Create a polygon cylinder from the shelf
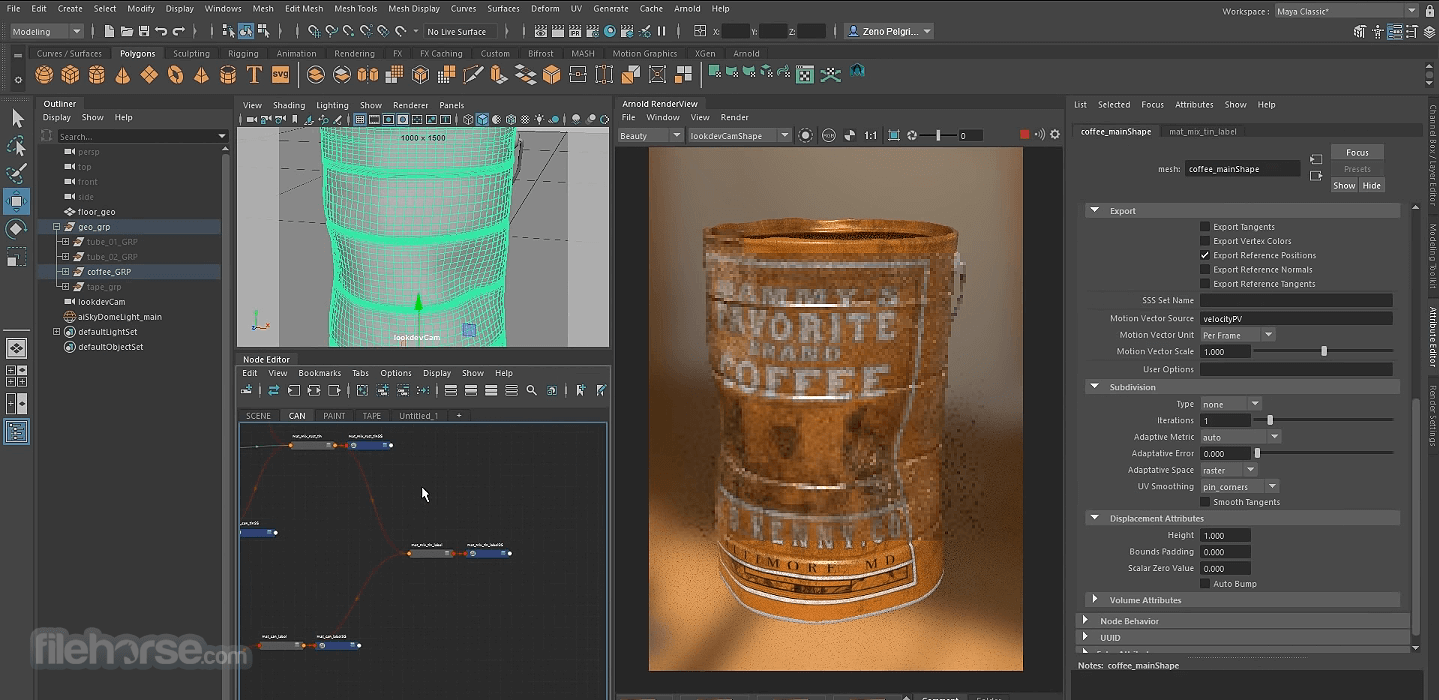 tap(96, 75)
